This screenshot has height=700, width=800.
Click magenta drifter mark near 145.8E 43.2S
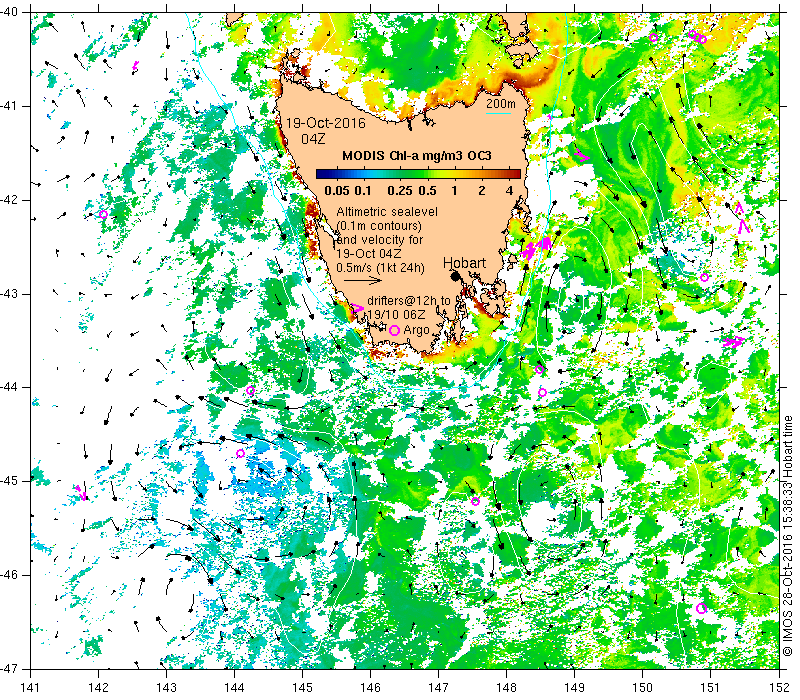pyautogui.click(x=357, y=308)
